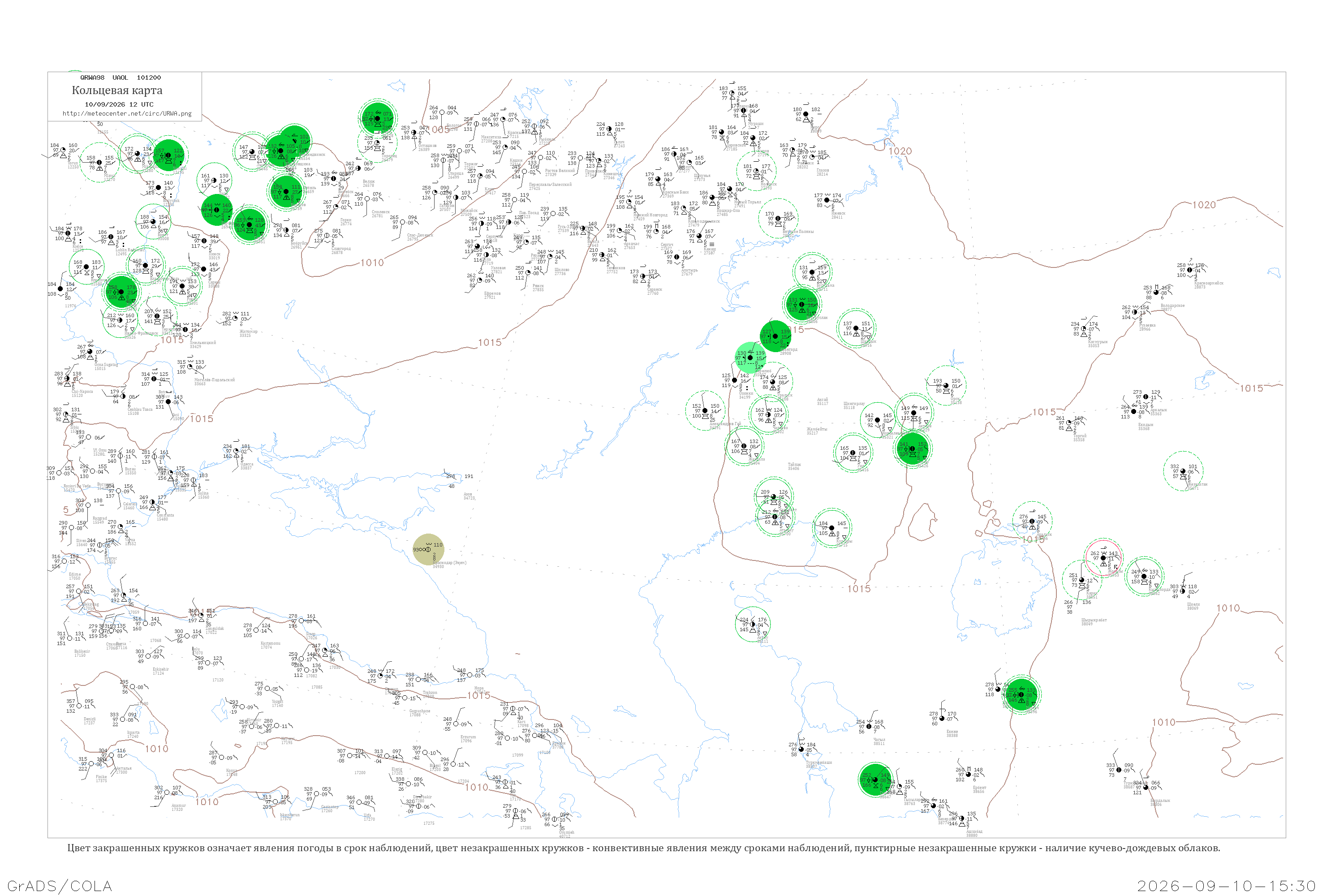
Task: Click the 2026-09-10-15:30 timestamp
Action: (1226, 886)
